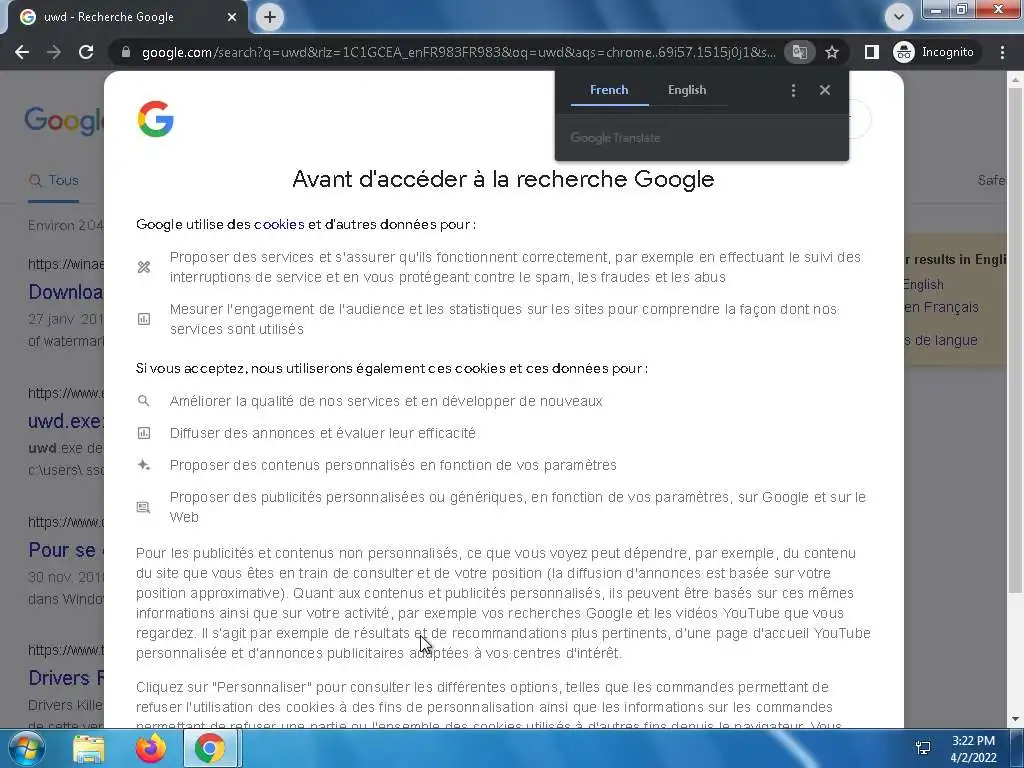The width and height of the screenshot is (1024, 768).
Task: Click the chart icon beside 'Diffuser des annonces'
Action: pyautogui.click(x=144, y=433)
